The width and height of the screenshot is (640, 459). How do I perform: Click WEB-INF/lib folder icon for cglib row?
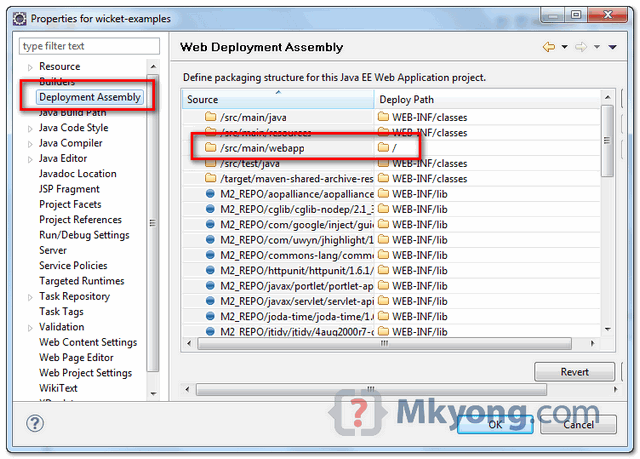click(x=383, y=209)
